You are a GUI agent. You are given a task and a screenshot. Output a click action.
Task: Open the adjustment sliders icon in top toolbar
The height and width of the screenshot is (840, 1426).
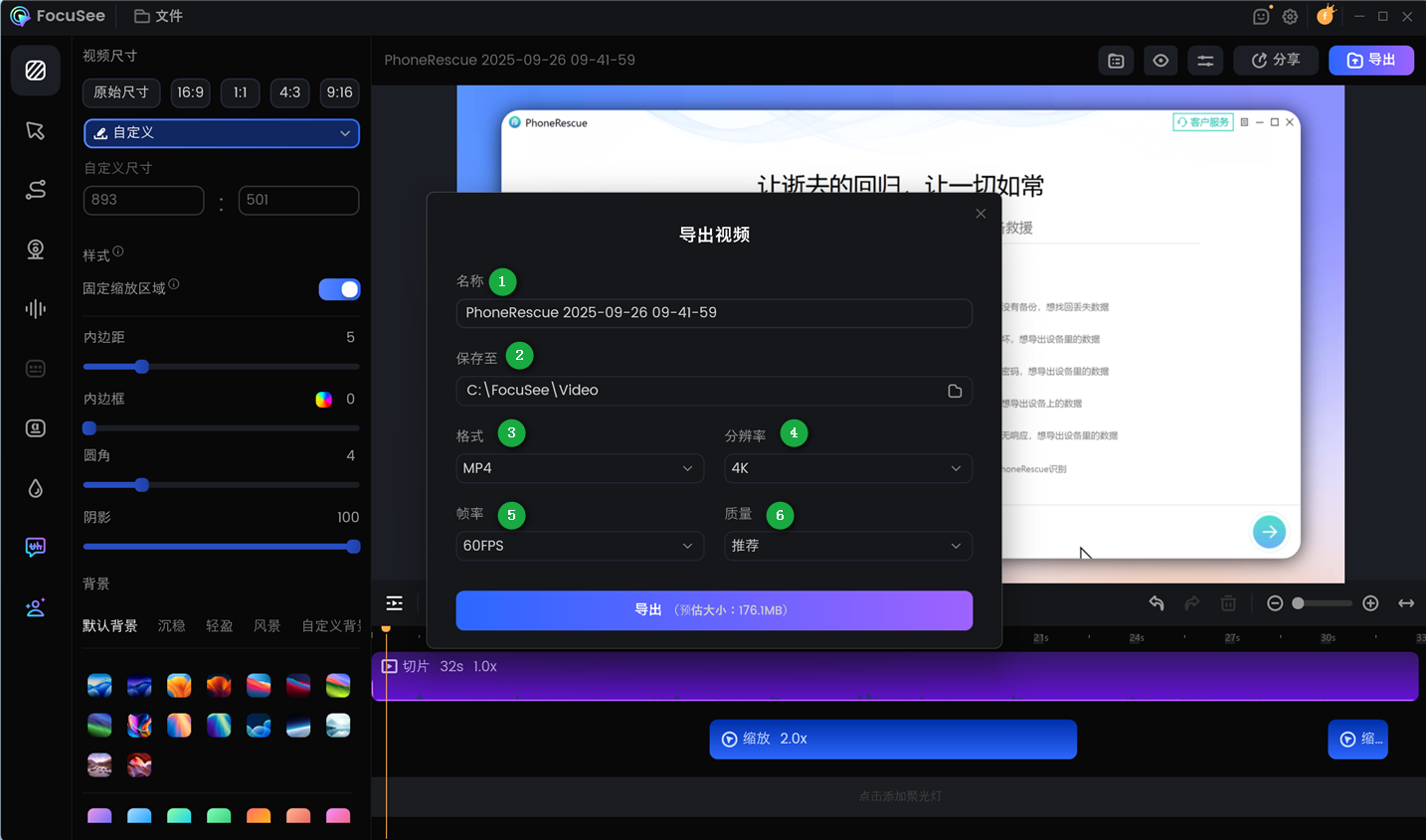pyautogui.click(x=1205, y=61)
